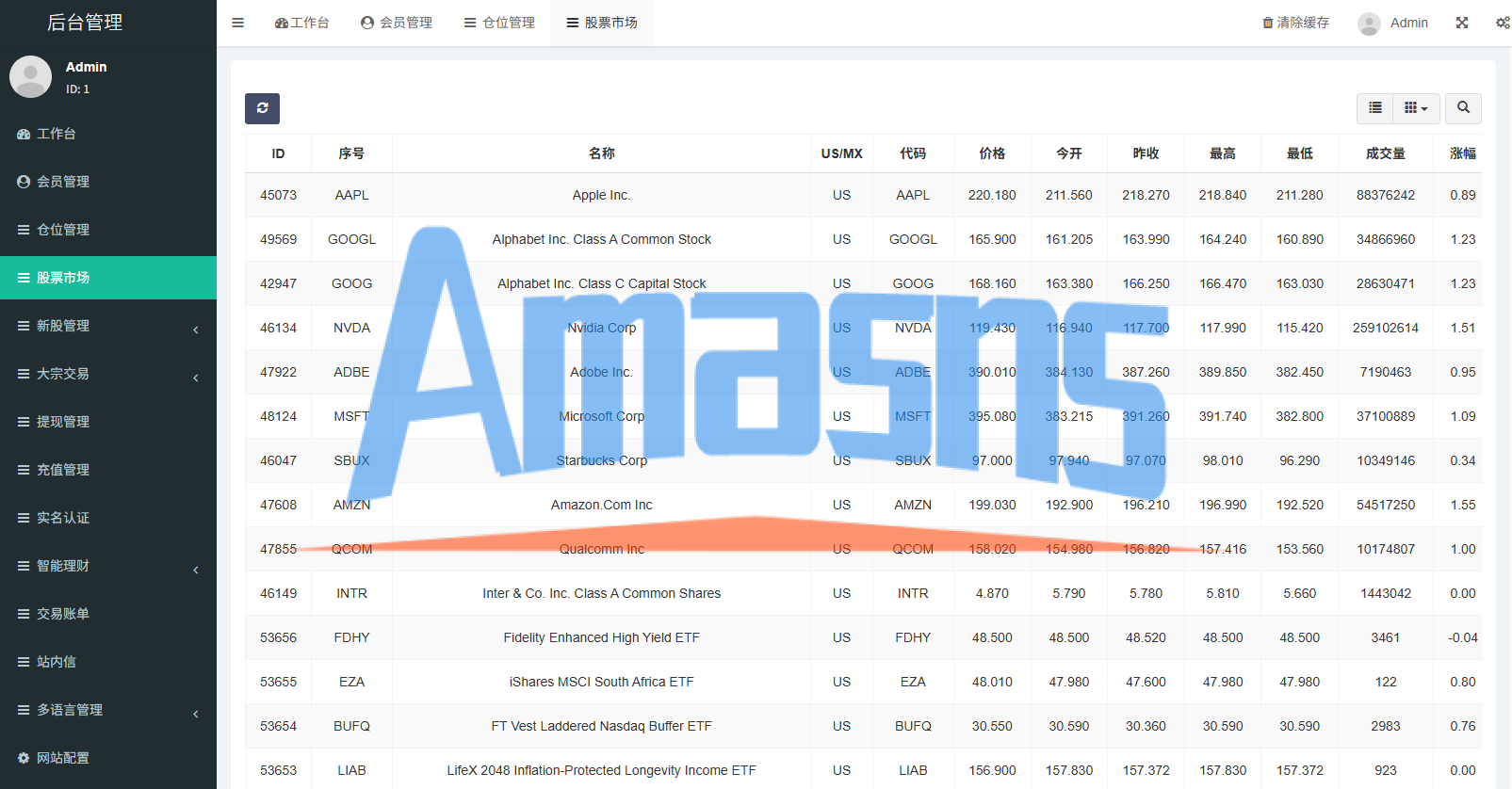This screenshot has height=789, width=1512.
Task: Toggle fullscreen mode icon
Action: (x=1462, y=23)
